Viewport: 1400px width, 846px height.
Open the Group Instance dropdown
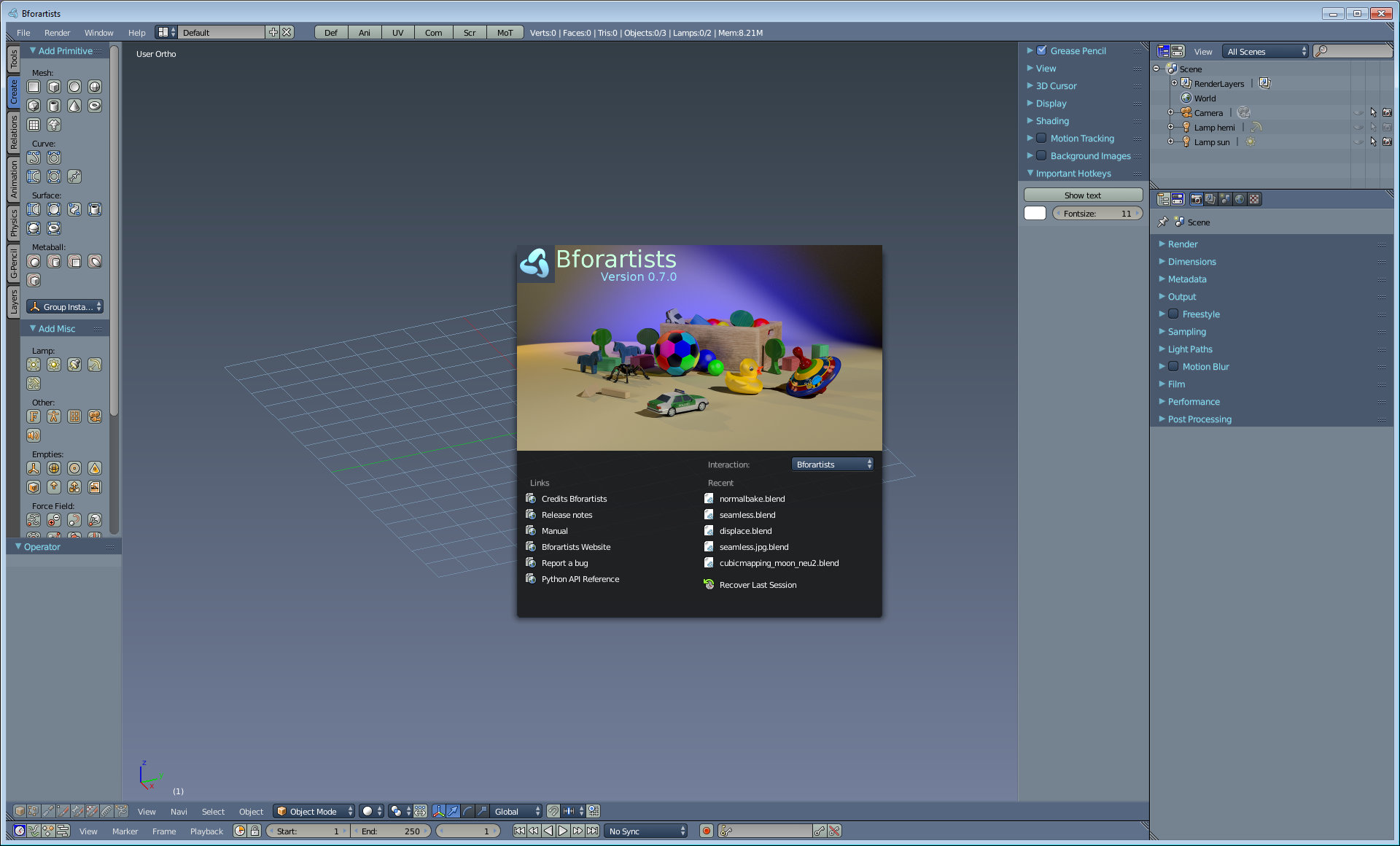click(x=65, y=306)
